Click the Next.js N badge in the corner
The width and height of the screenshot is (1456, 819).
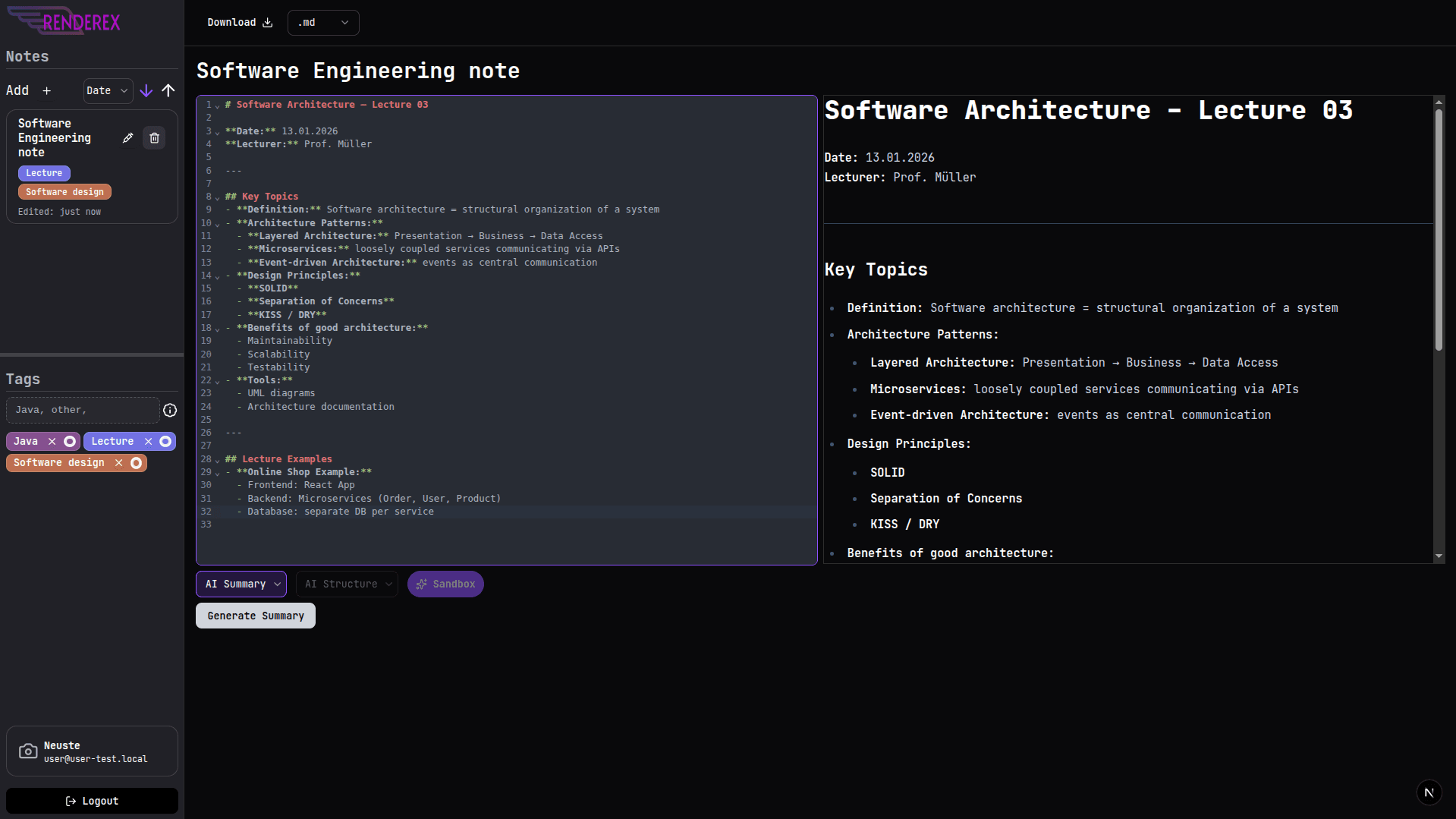click(1429, 792)
